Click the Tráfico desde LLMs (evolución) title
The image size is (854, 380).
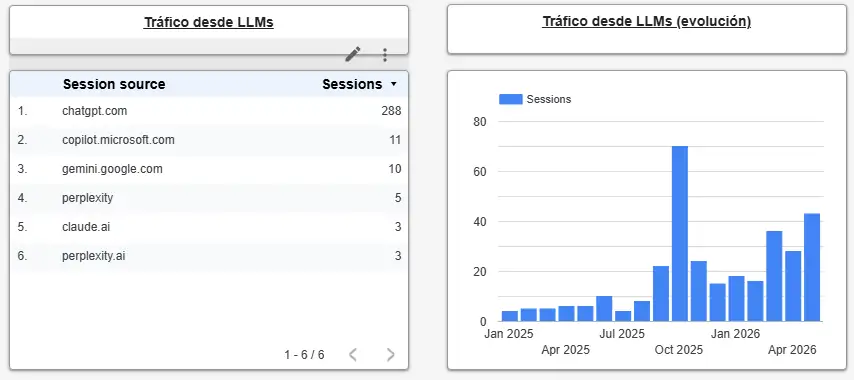tap(646, 21)
